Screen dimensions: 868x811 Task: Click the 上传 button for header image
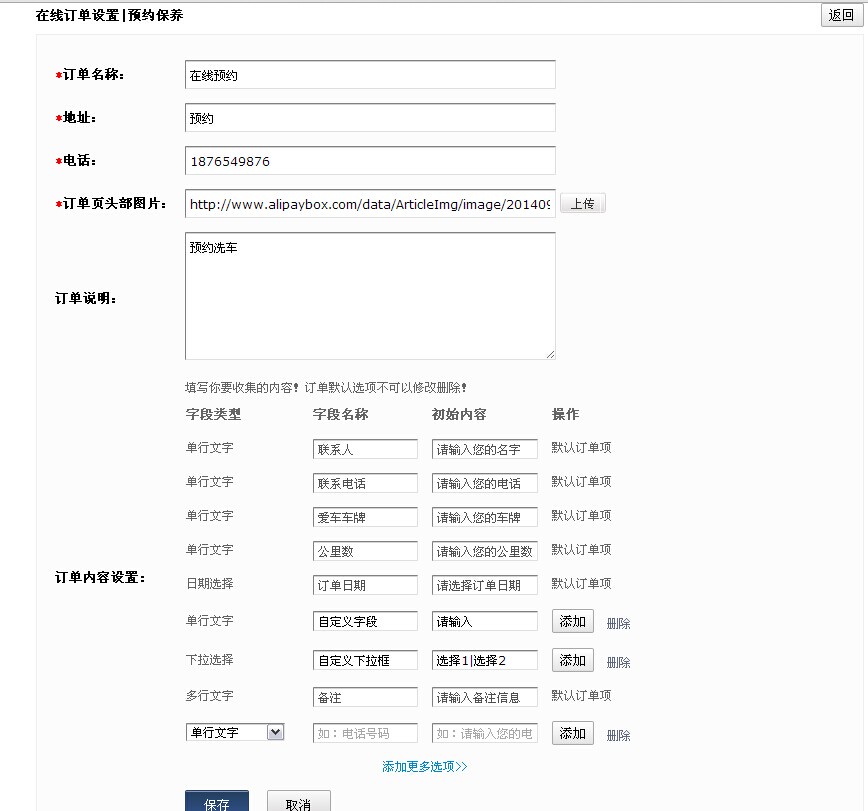coord(582,204)
